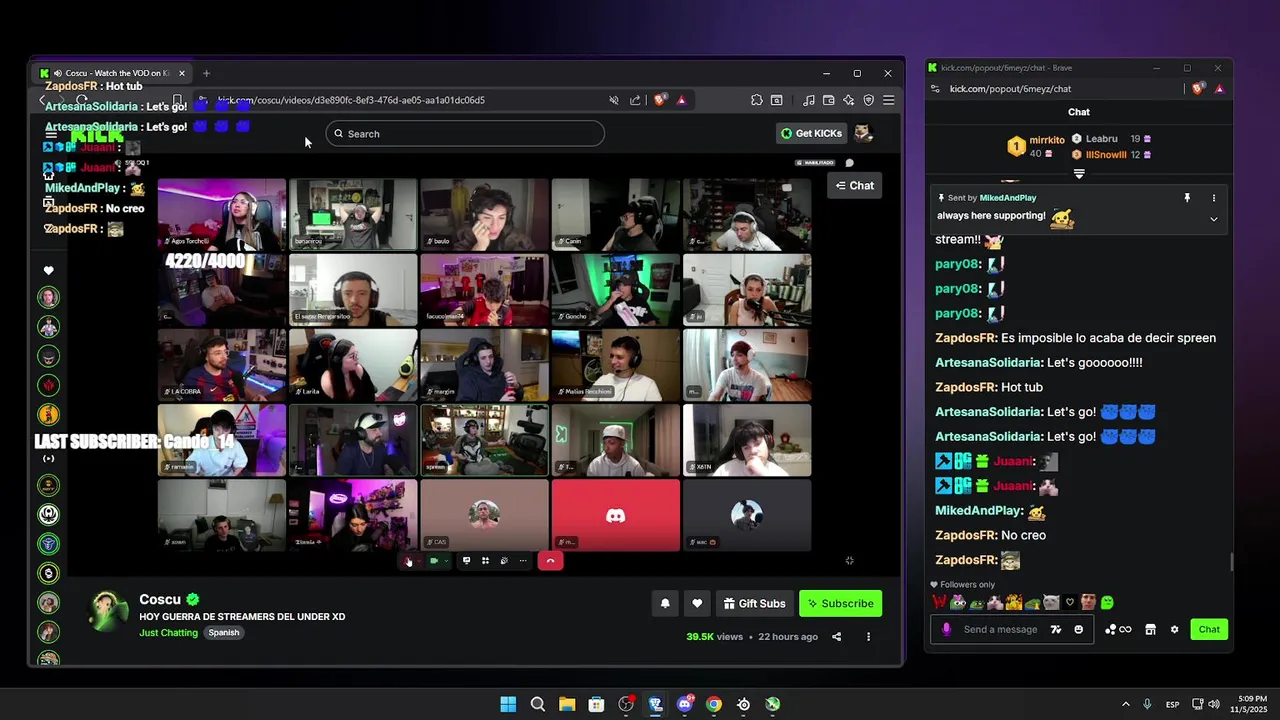
Task: Click mirrkito in the gift leaderboard
Action: pos(1047,140)
